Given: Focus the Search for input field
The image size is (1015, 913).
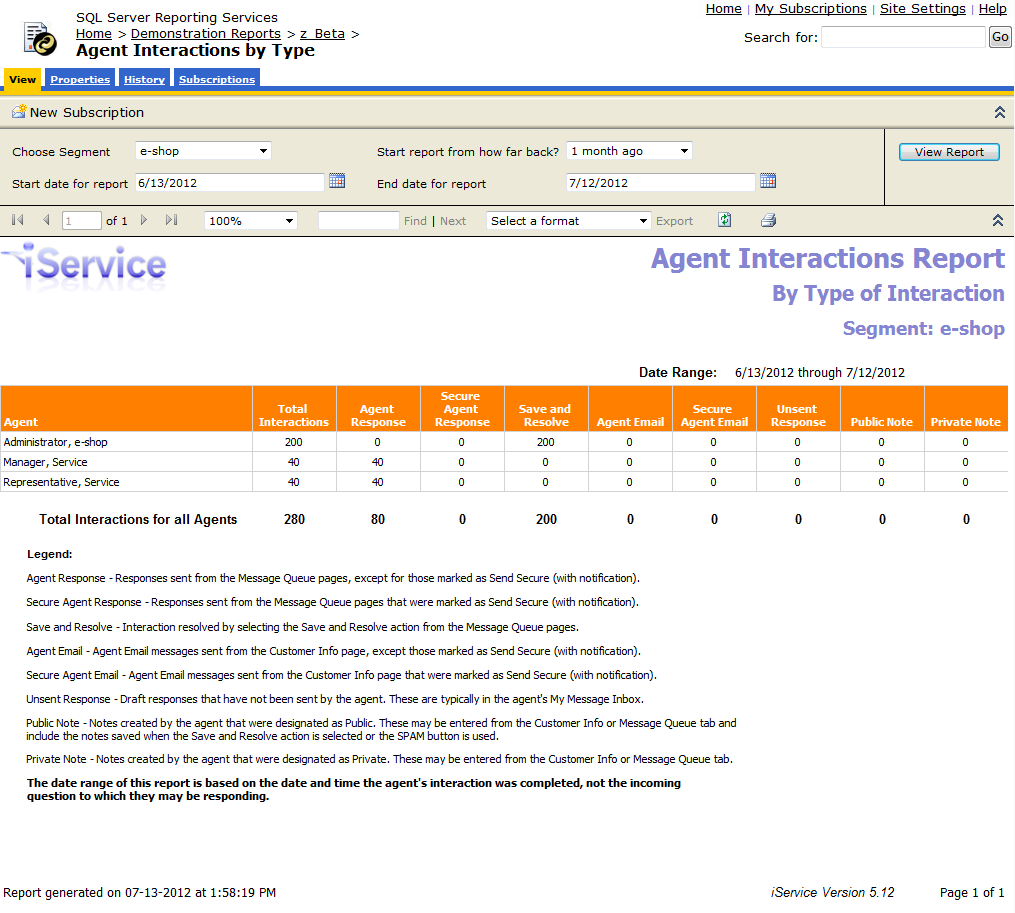Looking at the screenshot, I should (x=904, y=37).
